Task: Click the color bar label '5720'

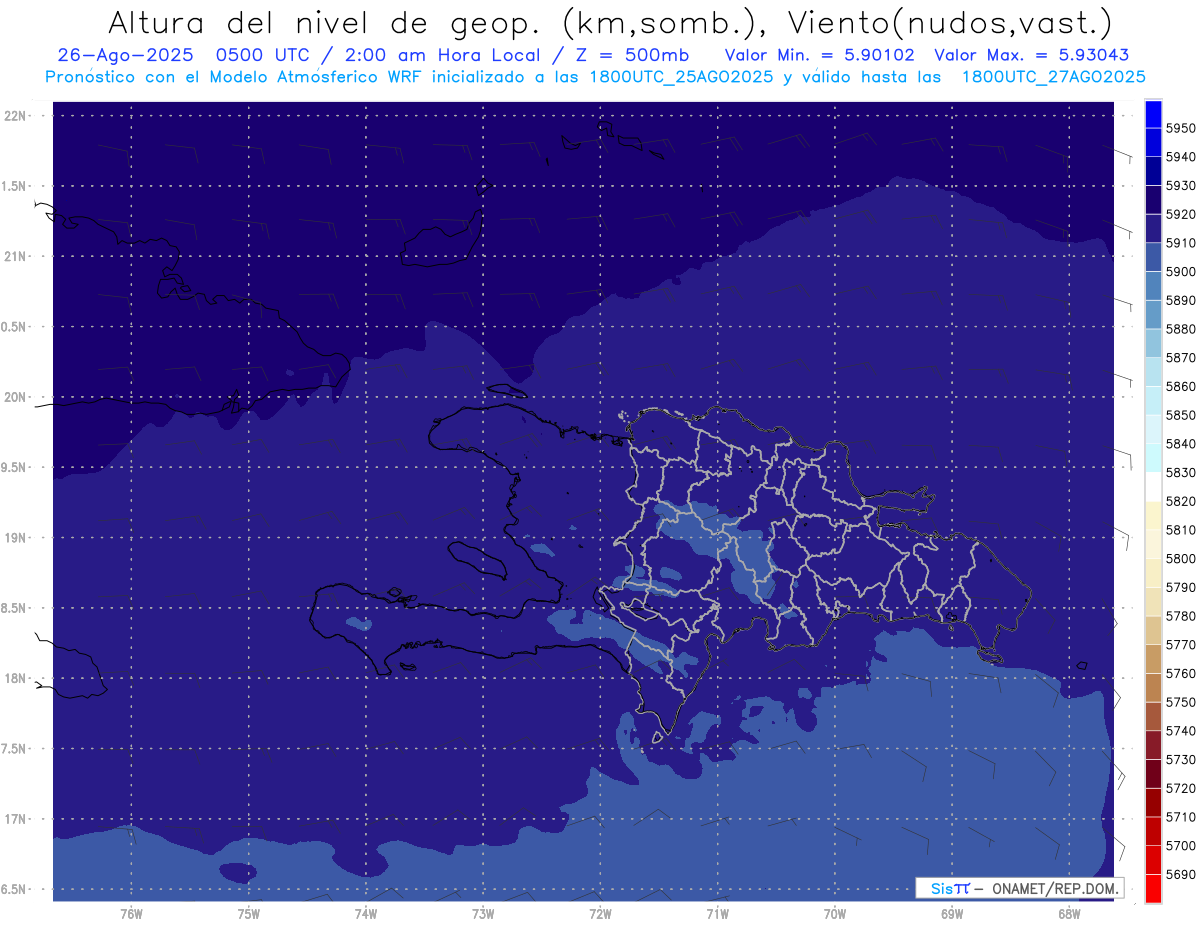Action: pos(1180,789)
